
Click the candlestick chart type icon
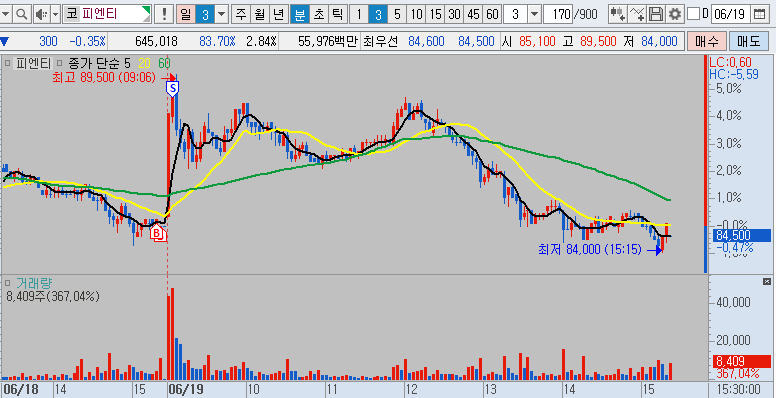pos(617,14)
